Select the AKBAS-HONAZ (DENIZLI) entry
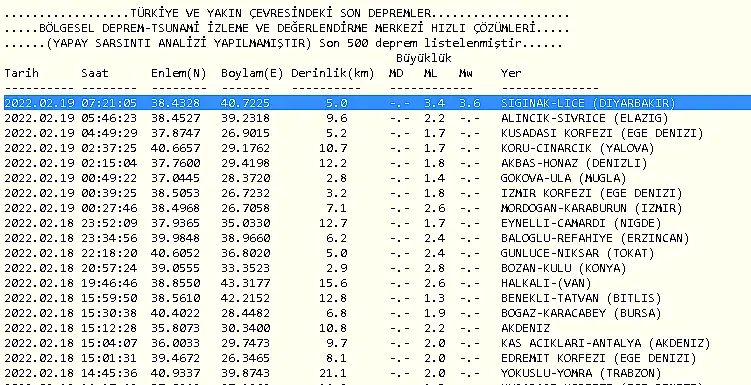Screen dimensions: 751x385 coord(574,163)
